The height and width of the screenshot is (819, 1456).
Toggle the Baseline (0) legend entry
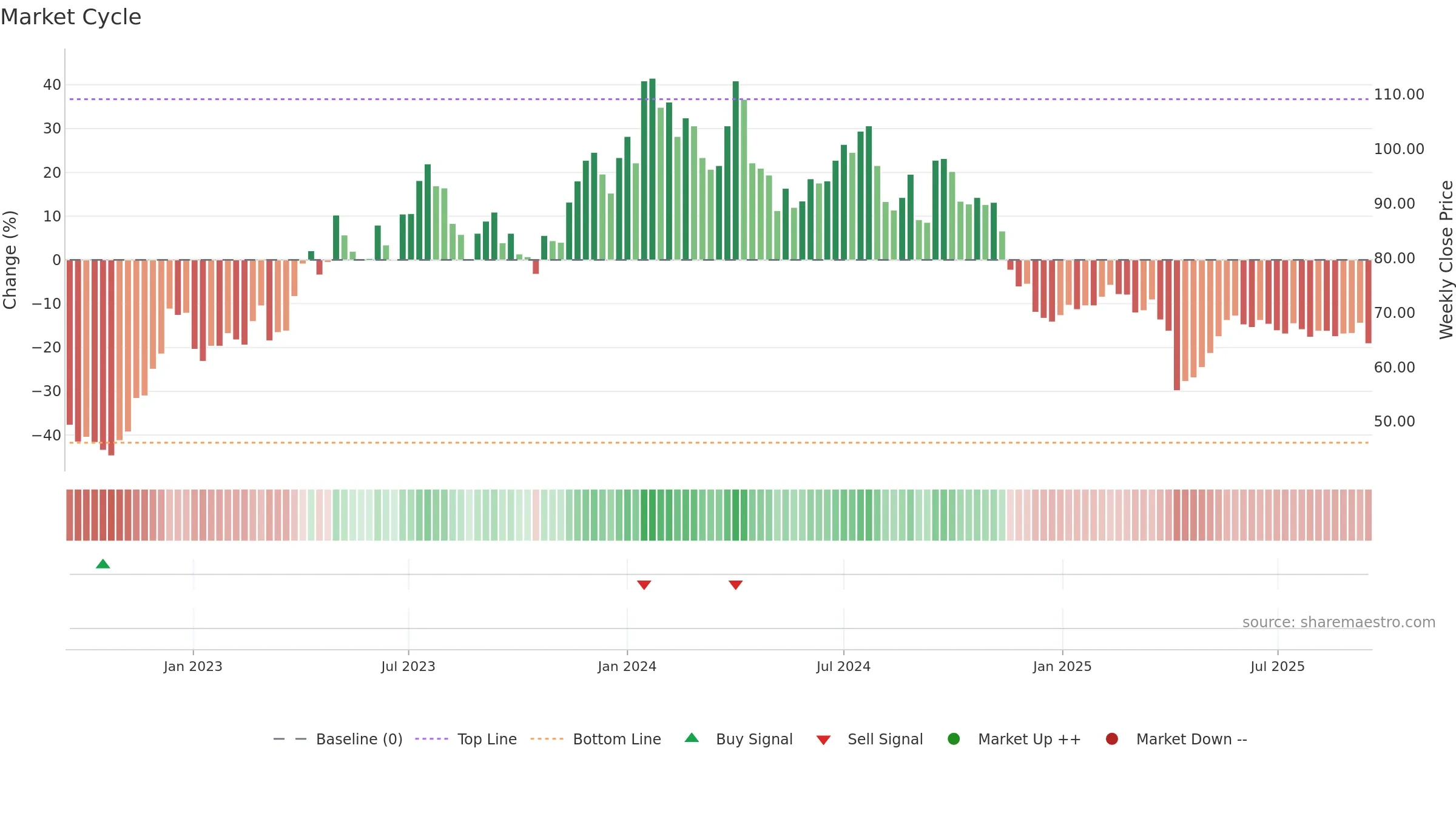coord(338,739)
